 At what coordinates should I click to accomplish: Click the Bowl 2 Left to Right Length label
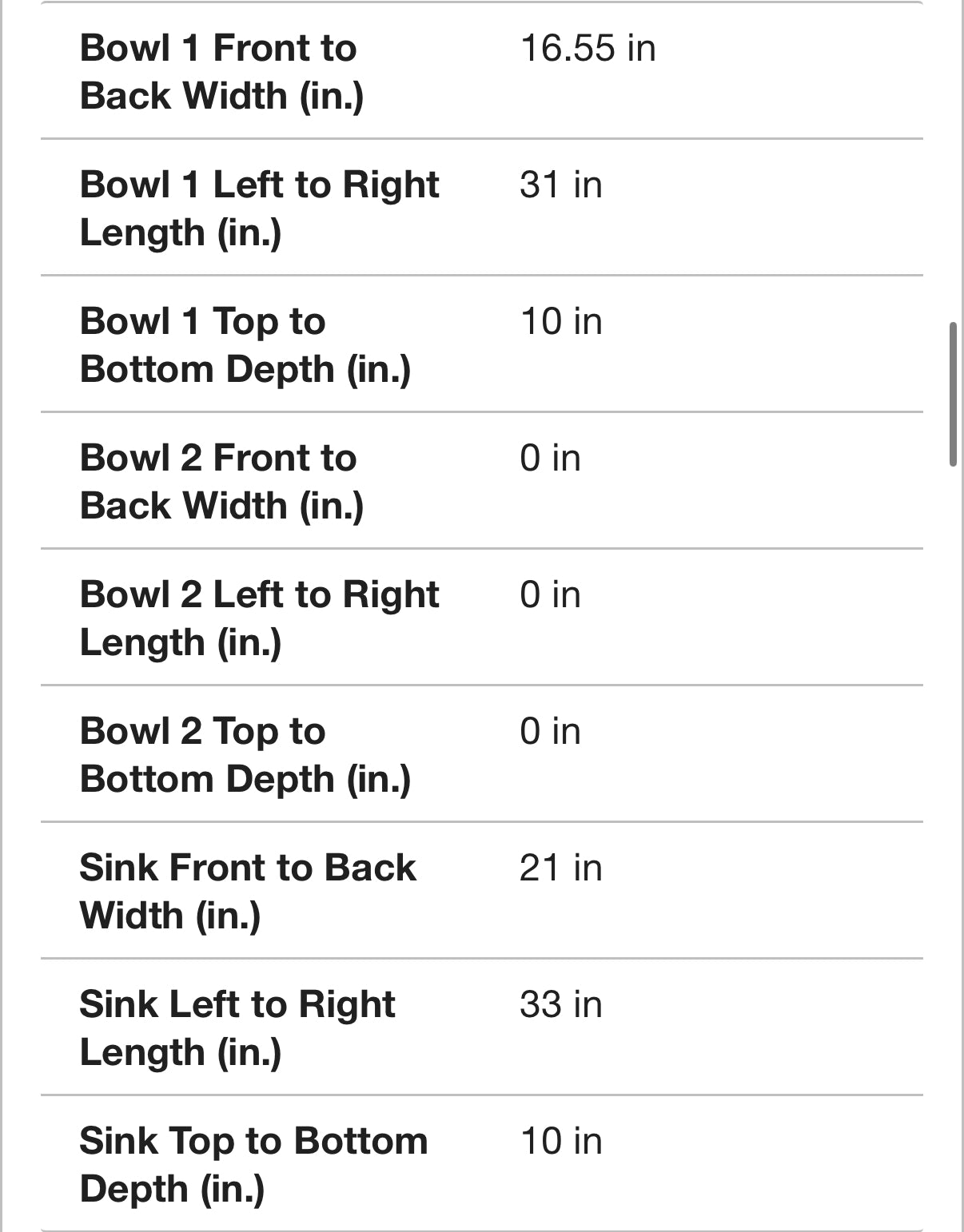[x=259, y=618]
